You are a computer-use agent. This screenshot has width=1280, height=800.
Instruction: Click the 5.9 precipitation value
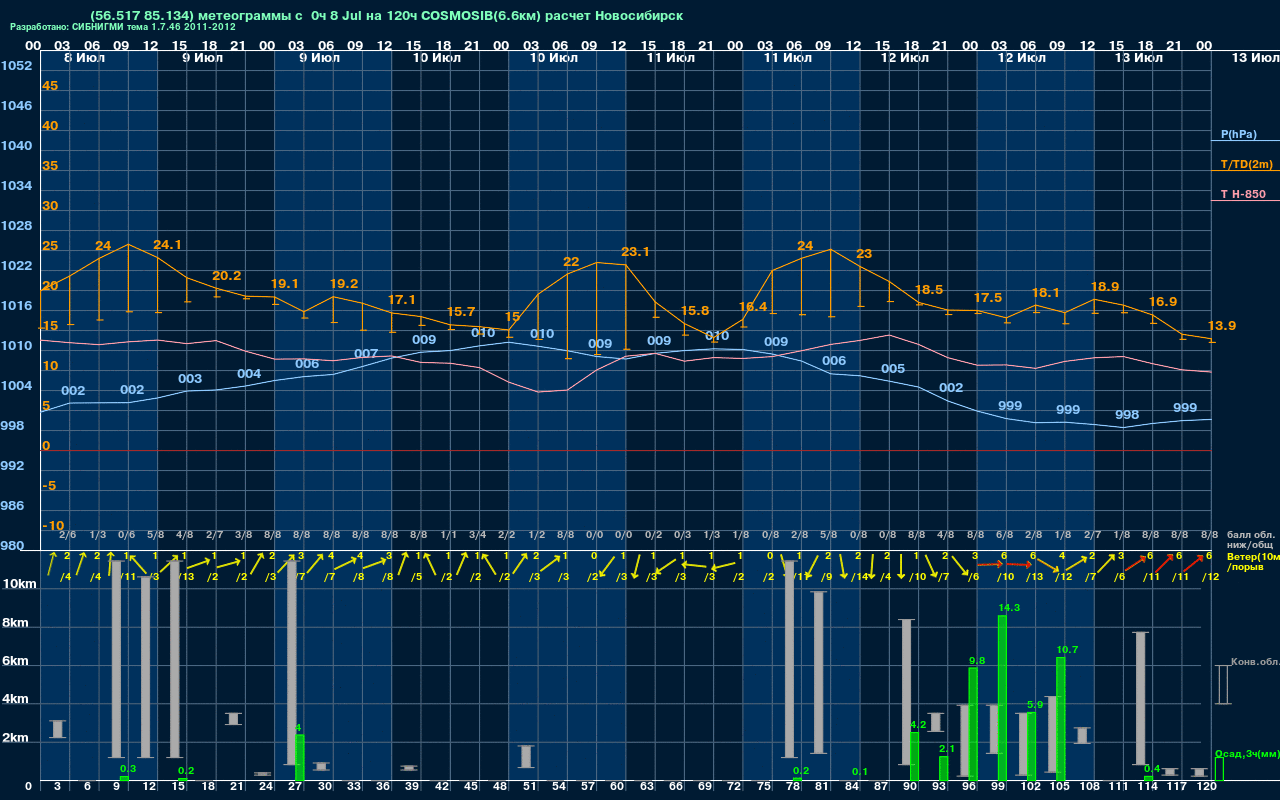1035,705
